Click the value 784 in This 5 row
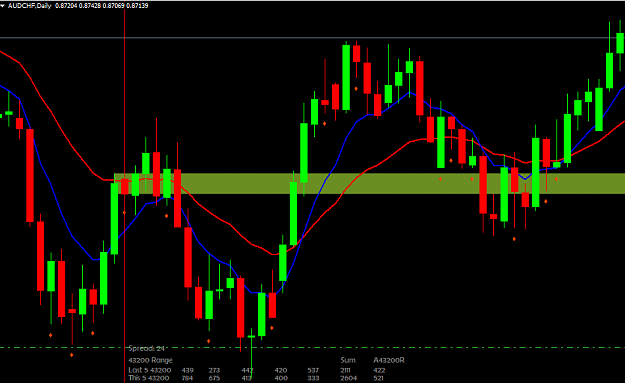Viewport: 625px width, 383px height. tap(187, 378)
